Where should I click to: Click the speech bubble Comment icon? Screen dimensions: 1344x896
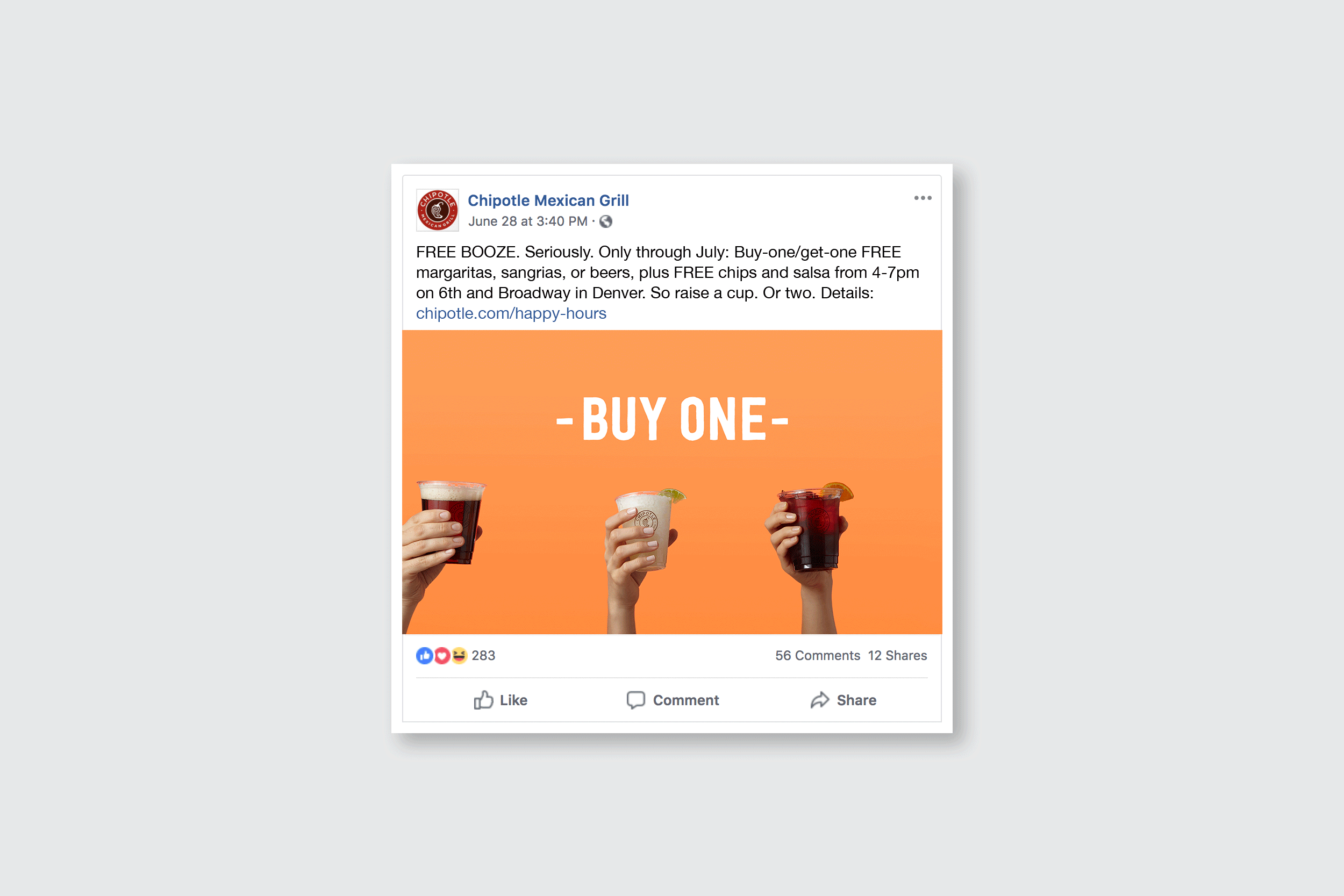tap(635, 700)
